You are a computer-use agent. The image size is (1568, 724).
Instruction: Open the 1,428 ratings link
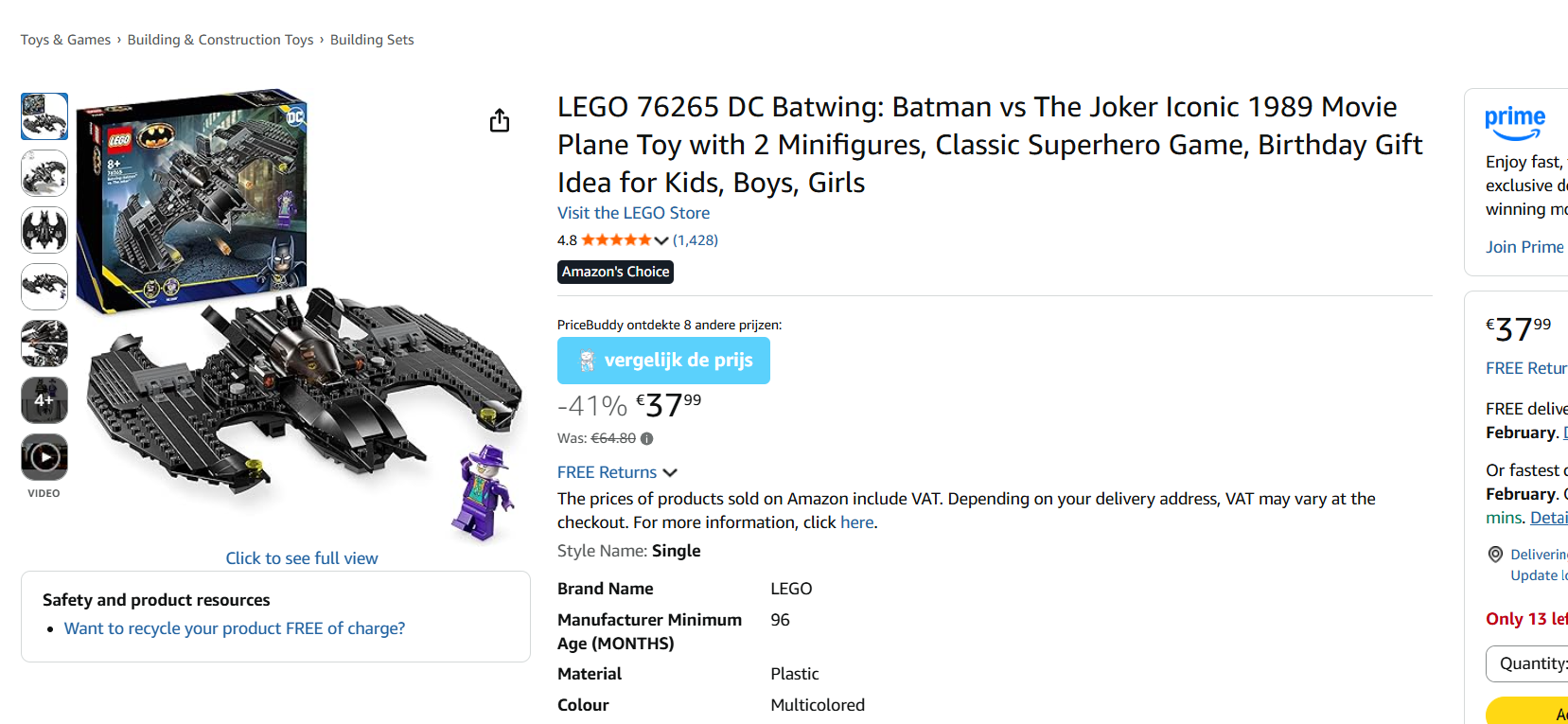696,239
